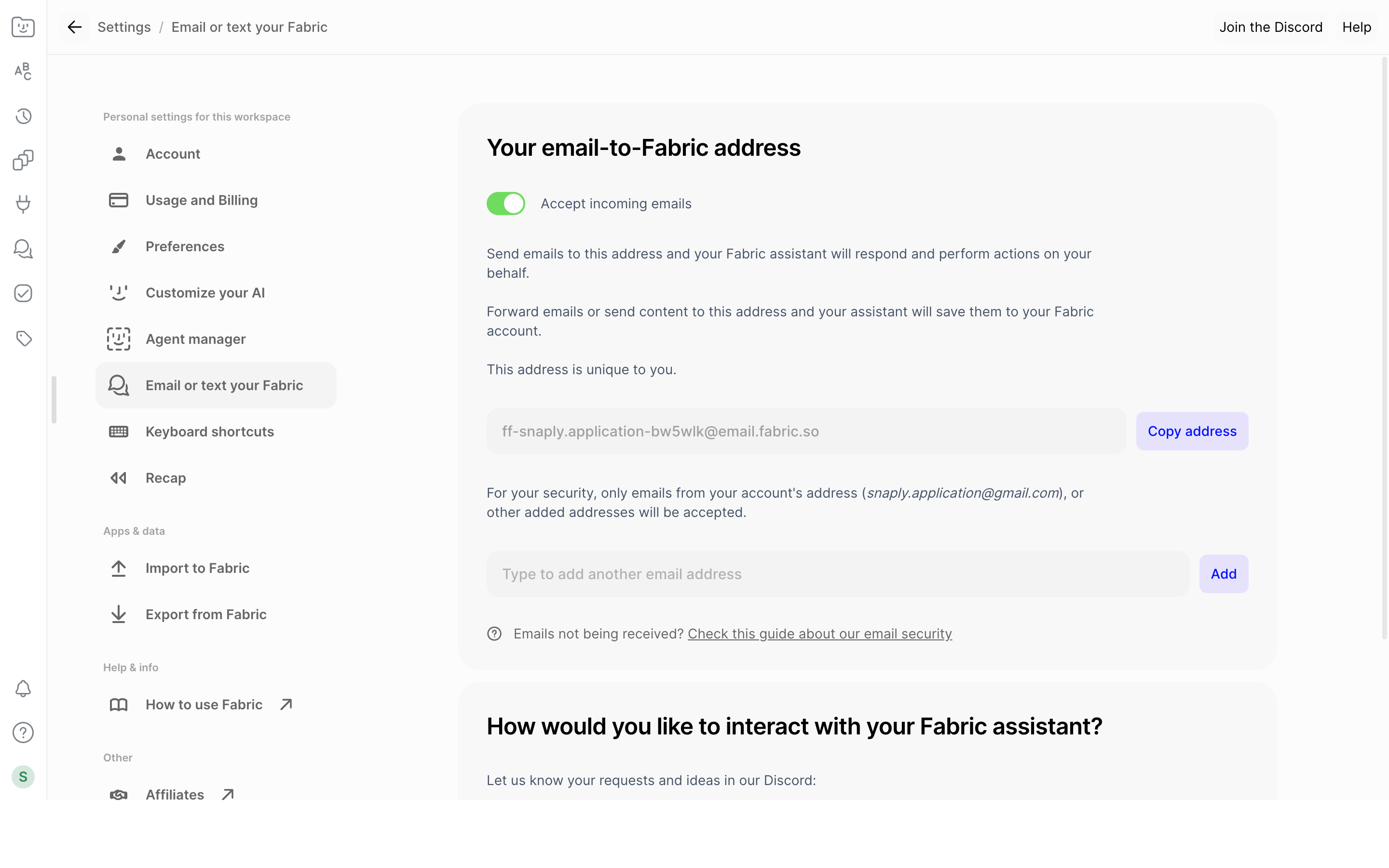Select Email or text your Fabric
Viewport: 1389px width, 868px height.
pos(216,385)
